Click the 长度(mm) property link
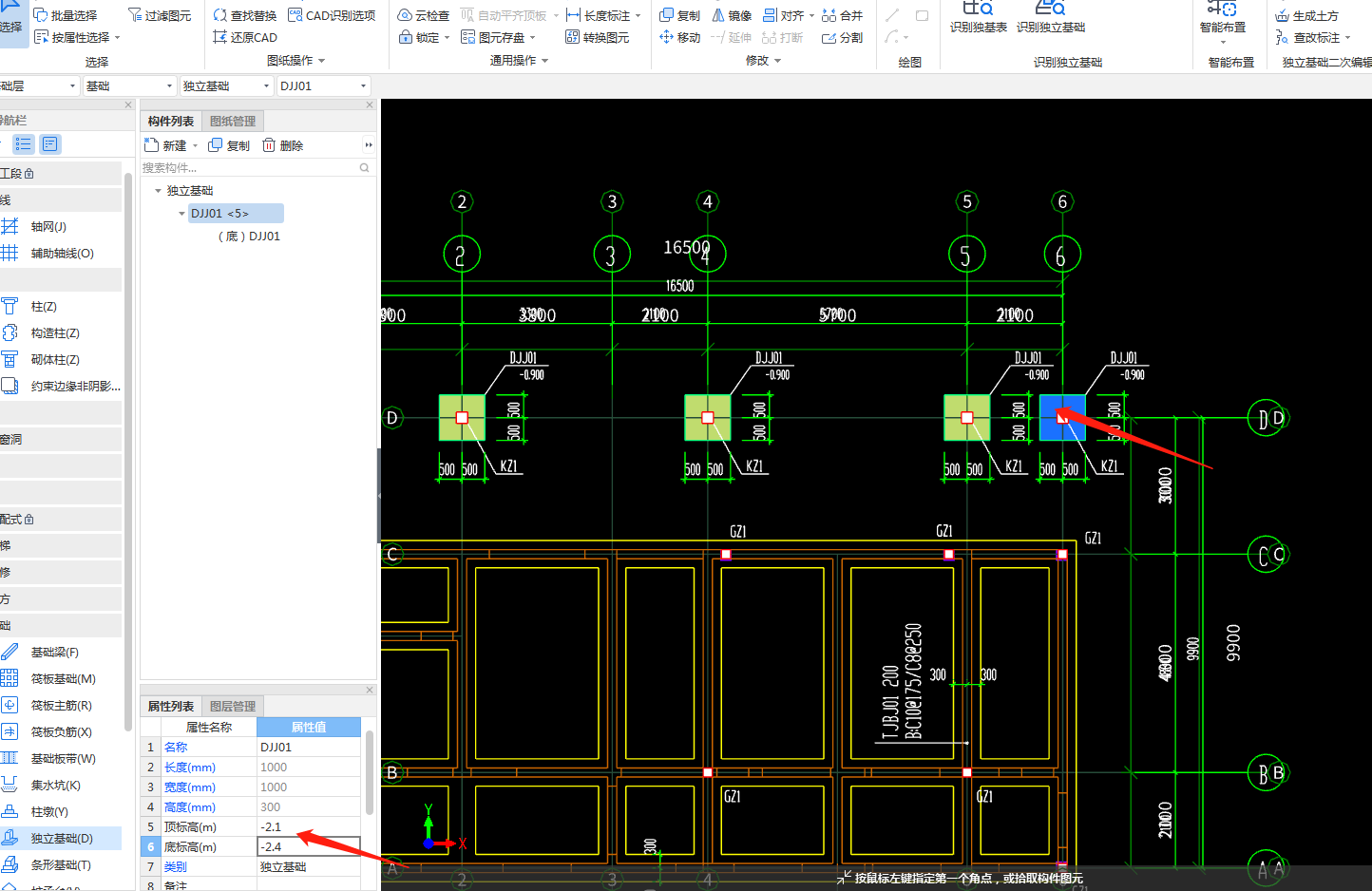This screenshot has width=1372, height=891. (x=190, y=767)
